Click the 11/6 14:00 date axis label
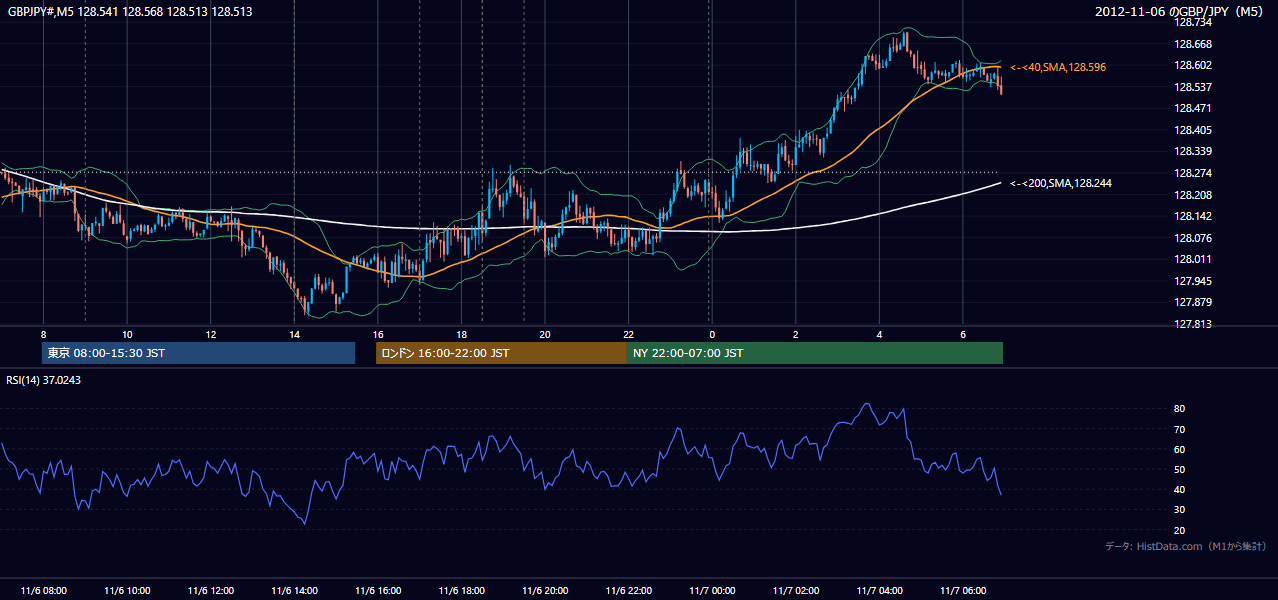Viewport: 1278px width, 600px height. click(x=294, y=591)
